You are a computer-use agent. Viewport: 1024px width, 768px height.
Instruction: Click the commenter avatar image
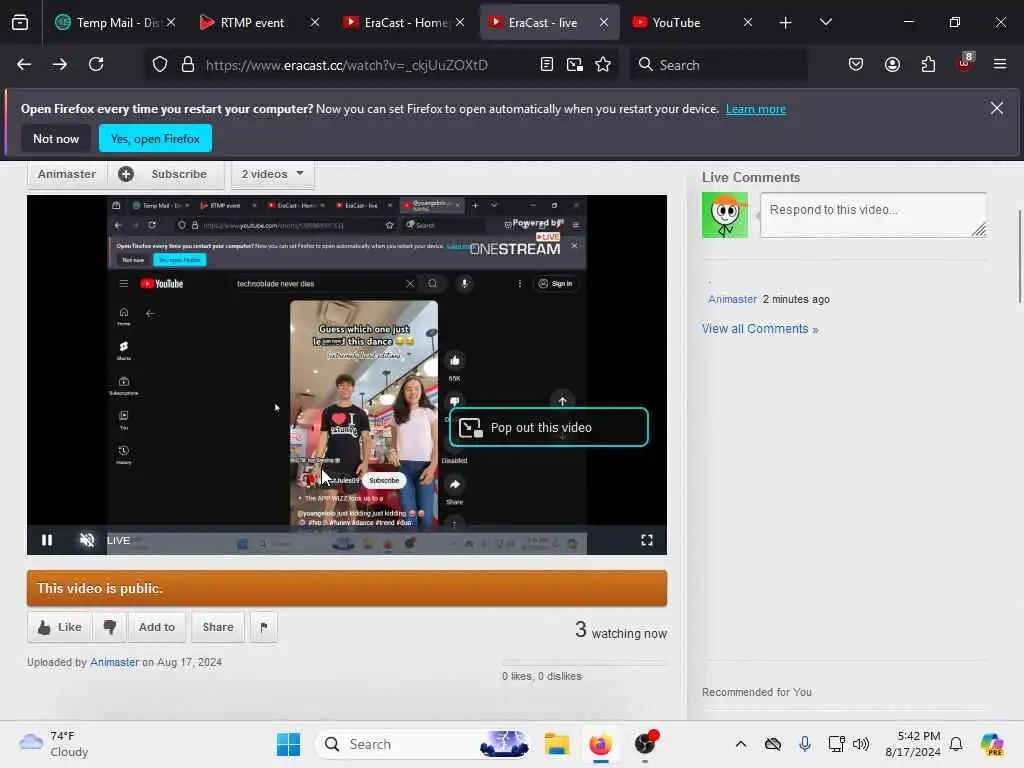tap(725, 215)
